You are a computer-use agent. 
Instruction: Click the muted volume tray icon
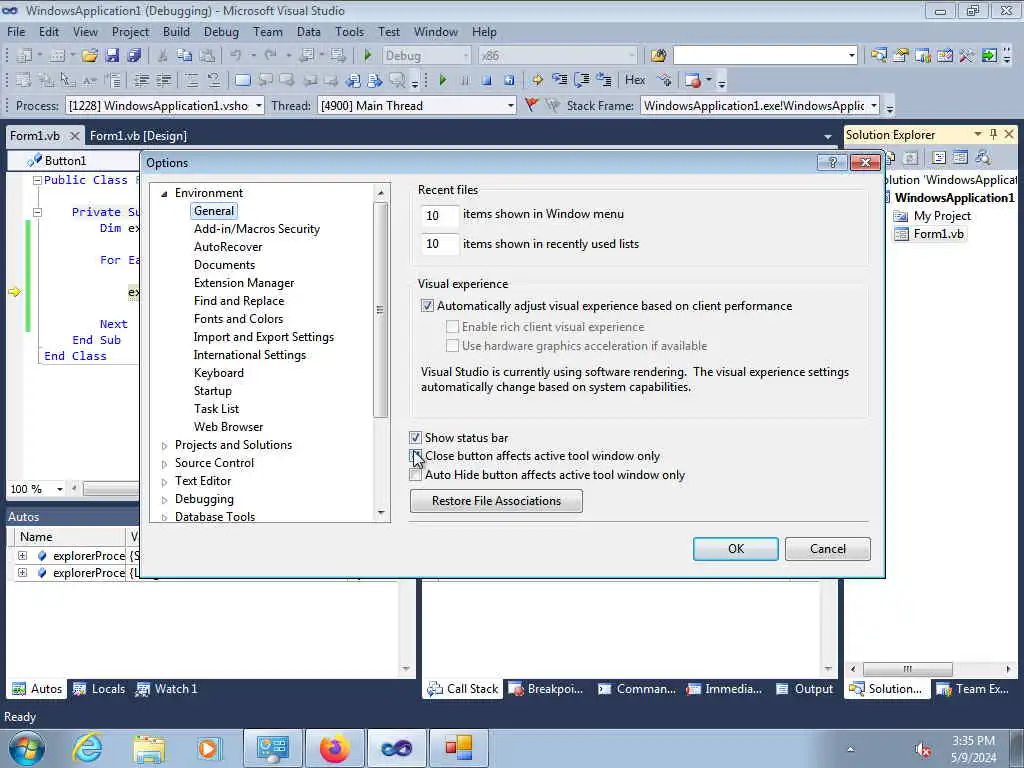tap(923, 750)
